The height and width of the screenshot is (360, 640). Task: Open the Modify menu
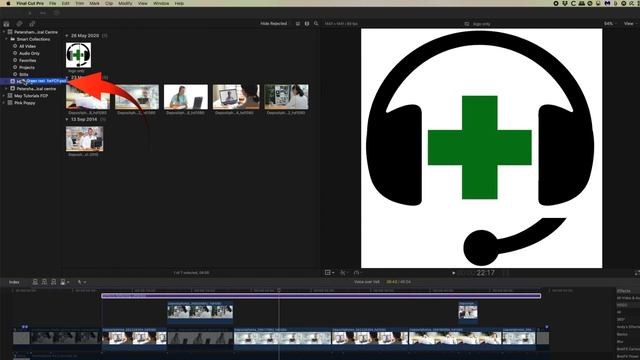tap(125, 3)
